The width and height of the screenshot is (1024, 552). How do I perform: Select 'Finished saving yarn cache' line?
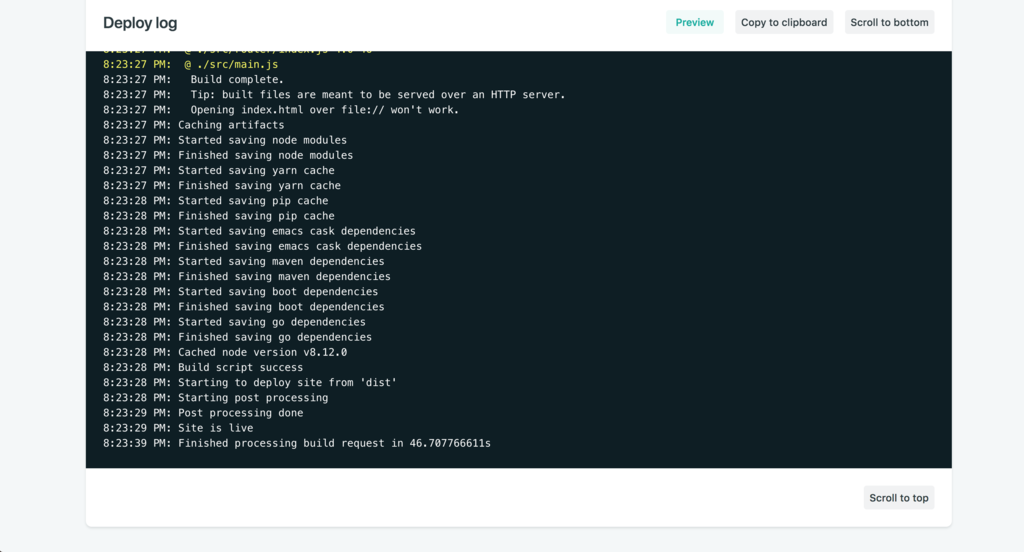(x=222, y=186)
